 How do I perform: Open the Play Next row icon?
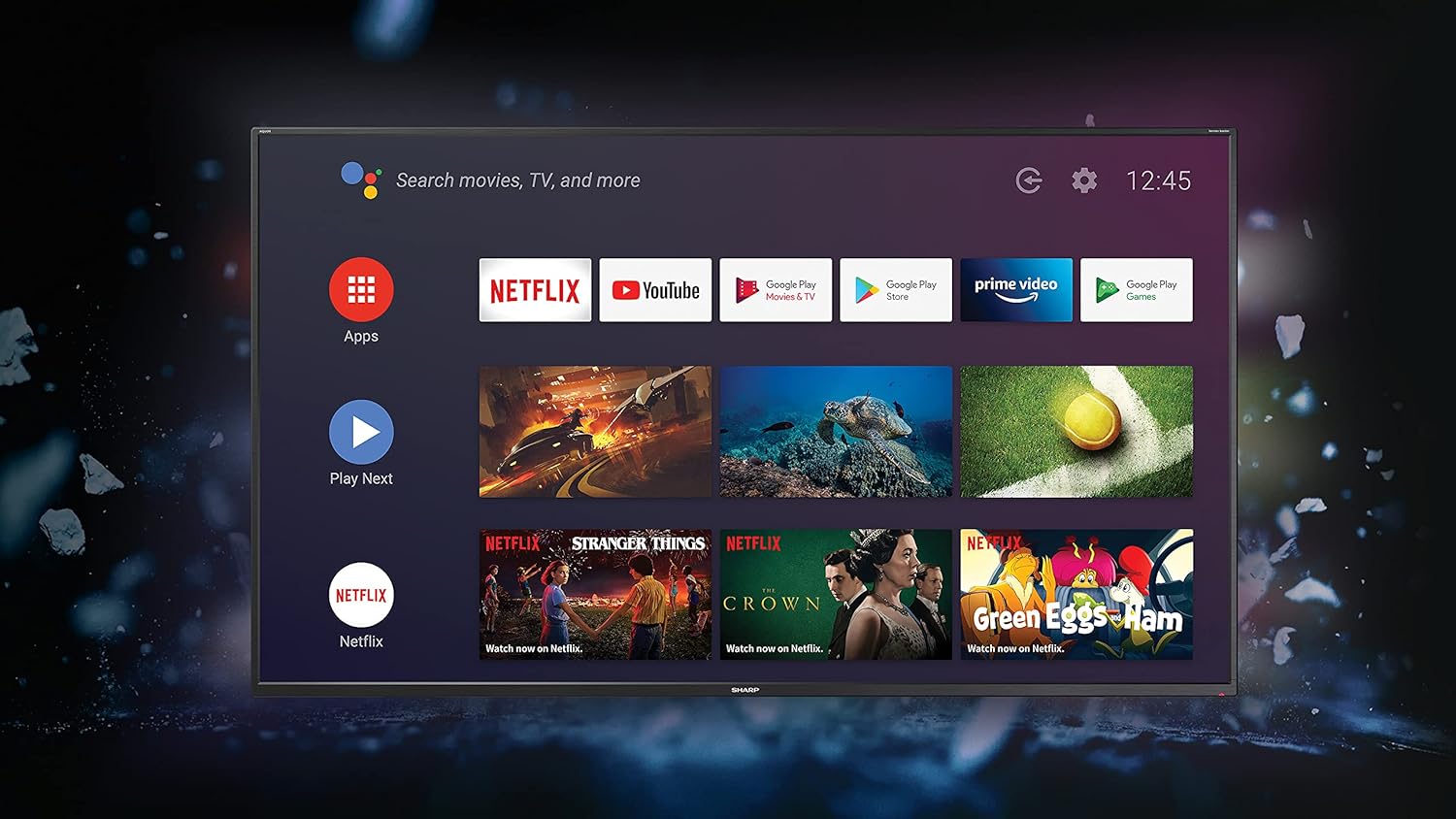[x=360, y=430]
